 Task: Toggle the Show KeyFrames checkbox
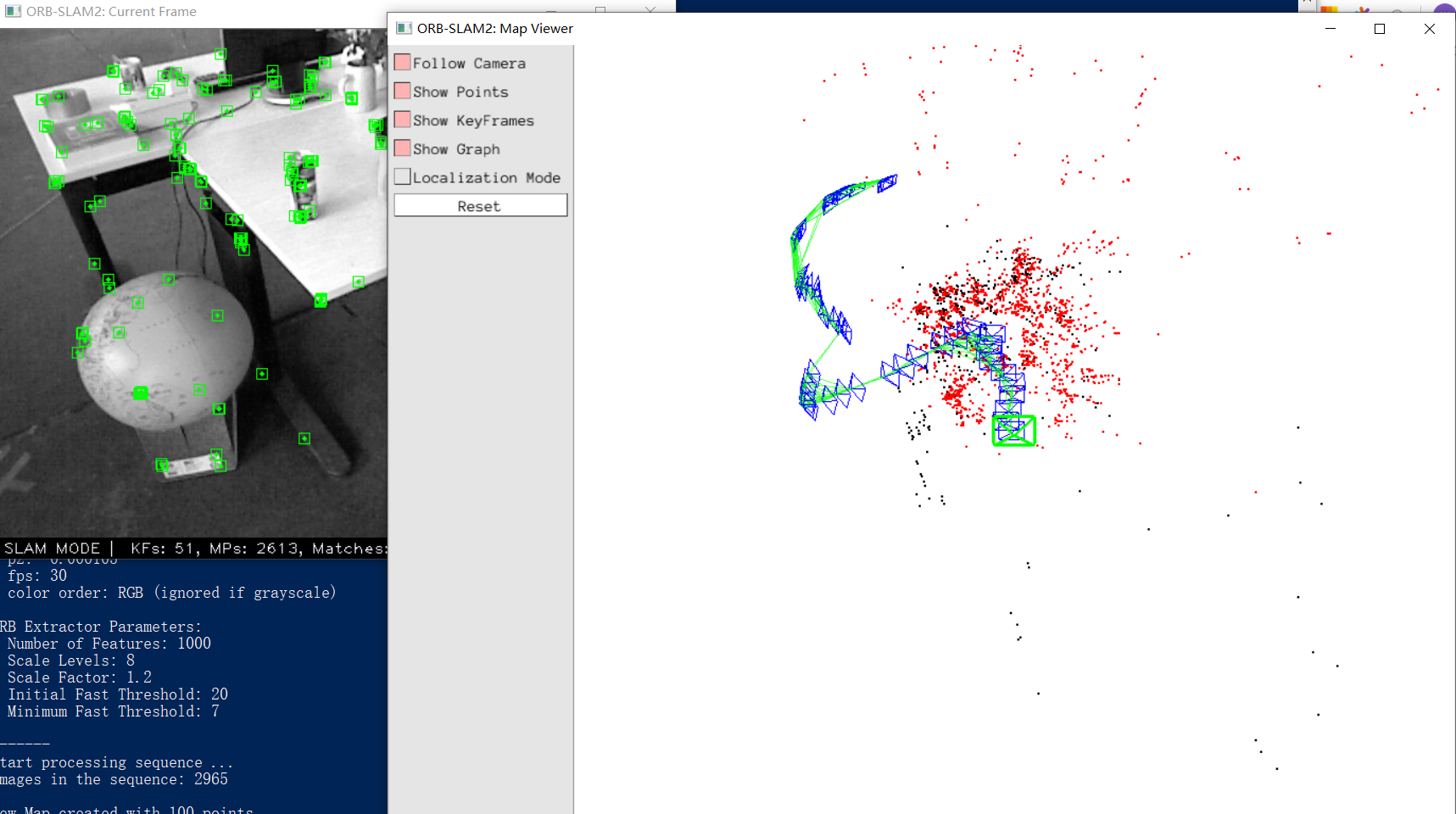403,120
